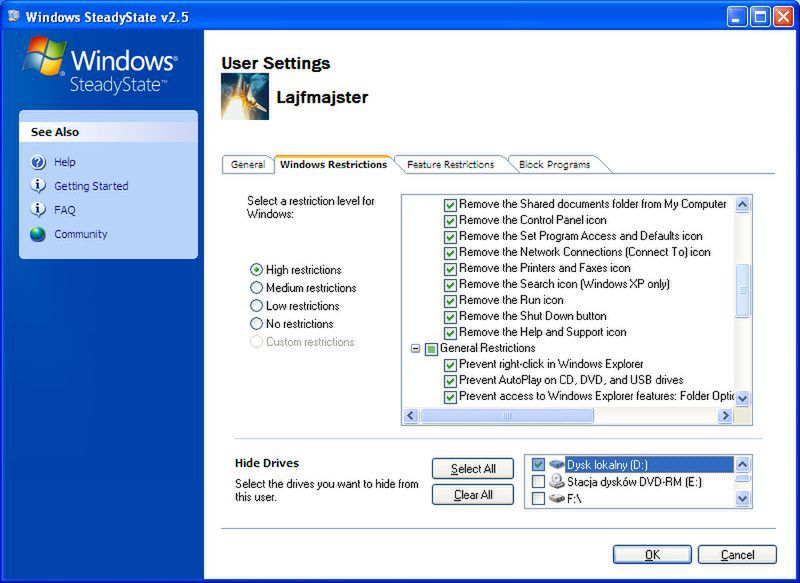Uncheck Prevent right-click in Windows Explorer
The height and width of the screenshot is (583, 800).
[450, 365]
